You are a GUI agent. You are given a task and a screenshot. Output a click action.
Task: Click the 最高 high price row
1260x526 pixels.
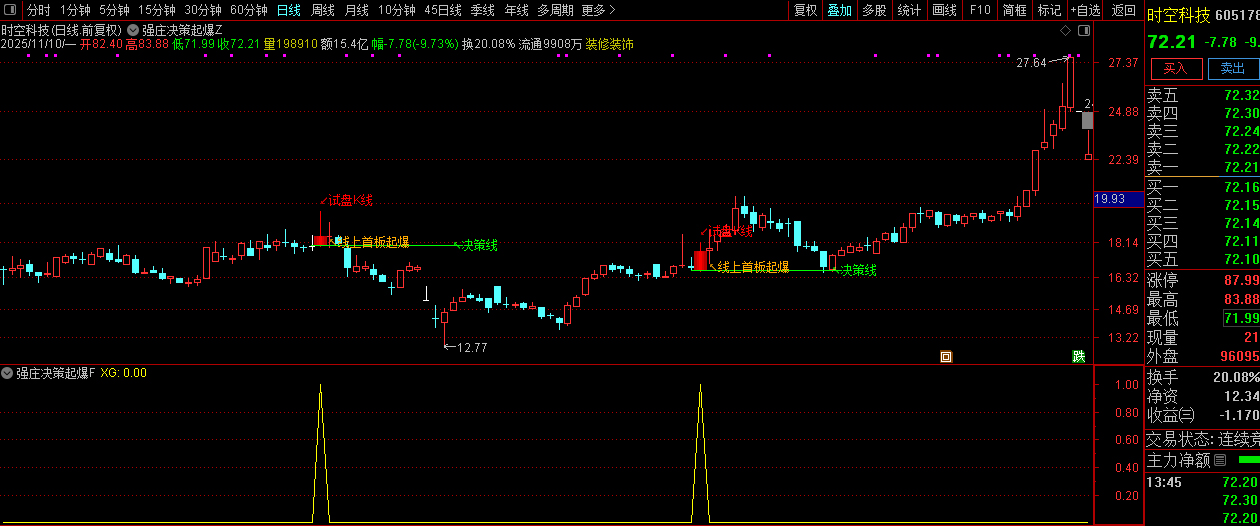click(1203, 299)
